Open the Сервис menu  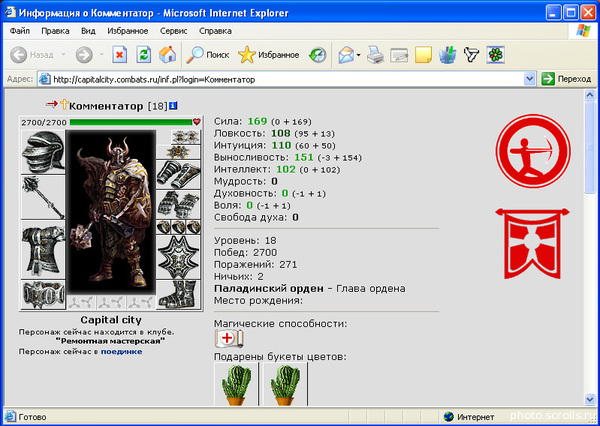tap(174, 31)
